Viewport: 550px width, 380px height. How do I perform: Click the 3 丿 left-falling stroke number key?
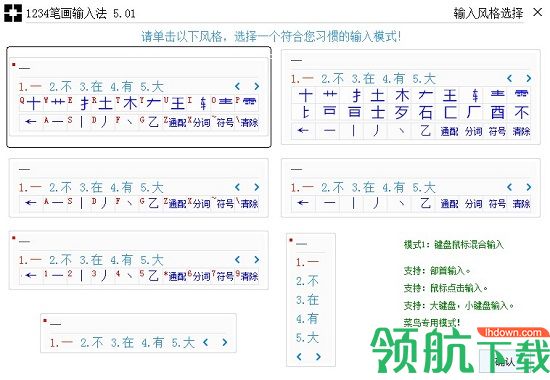click(x=103, y=275)
